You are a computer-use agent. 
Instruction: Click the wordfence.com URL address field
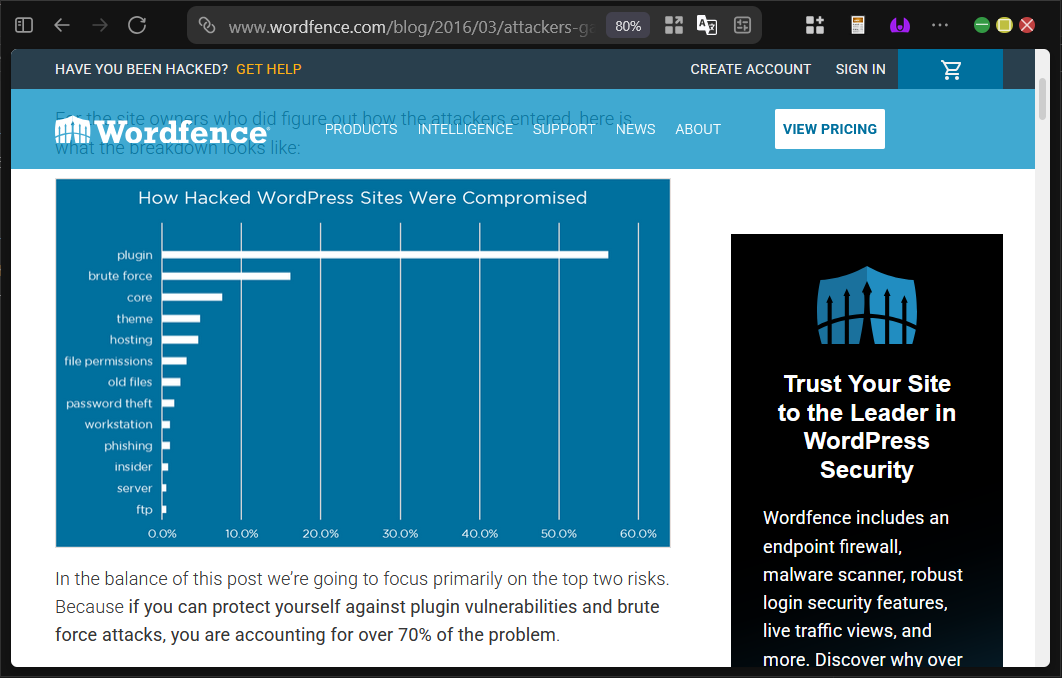(x=410, y=26)
